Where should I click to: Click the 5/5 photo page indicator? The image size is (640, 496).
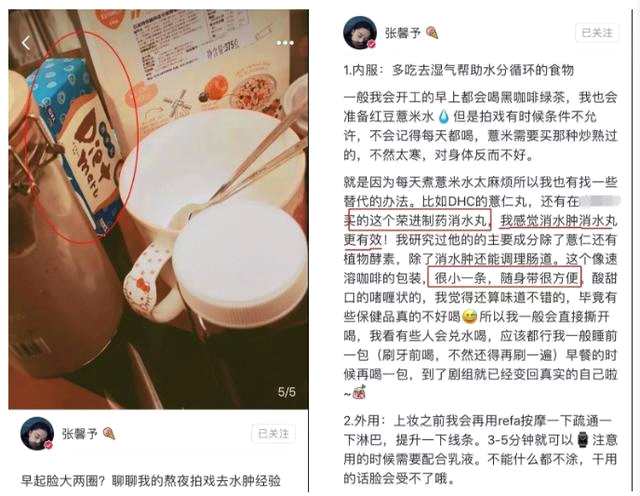(x=287, y=392)
